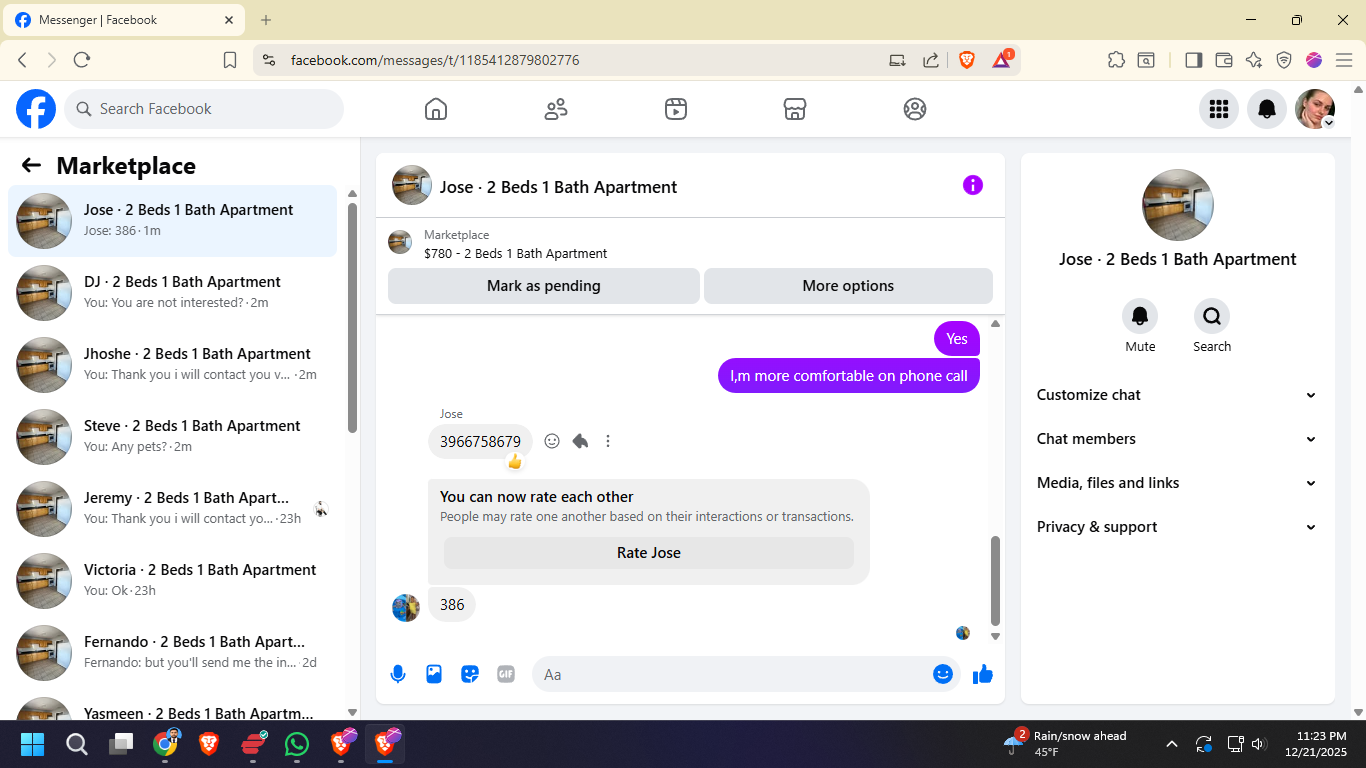Click the Facebook logo icon
The height and width of the screenshot is (768, 1366).
[x=36, y=109]
